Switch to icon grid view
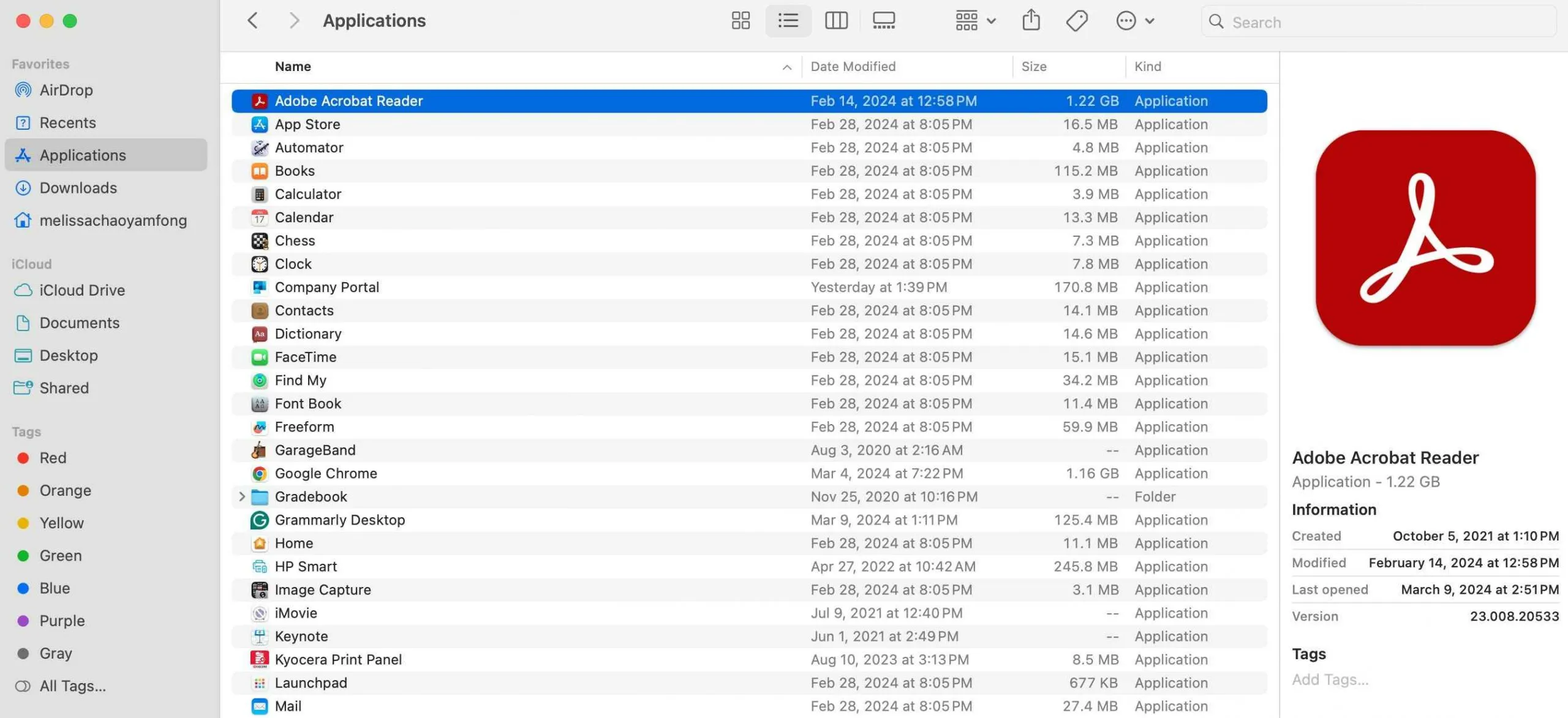 point(740,20)
